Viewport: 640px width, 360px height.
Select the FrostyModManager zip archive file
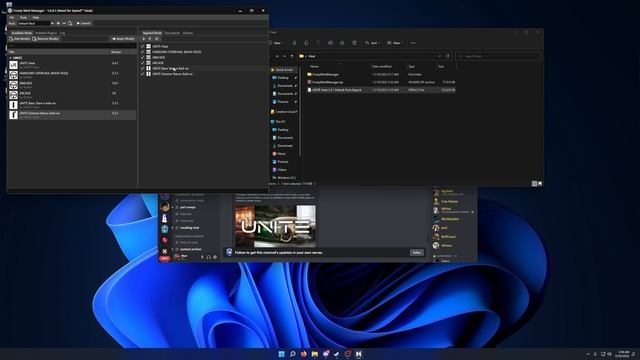(380, 82)
